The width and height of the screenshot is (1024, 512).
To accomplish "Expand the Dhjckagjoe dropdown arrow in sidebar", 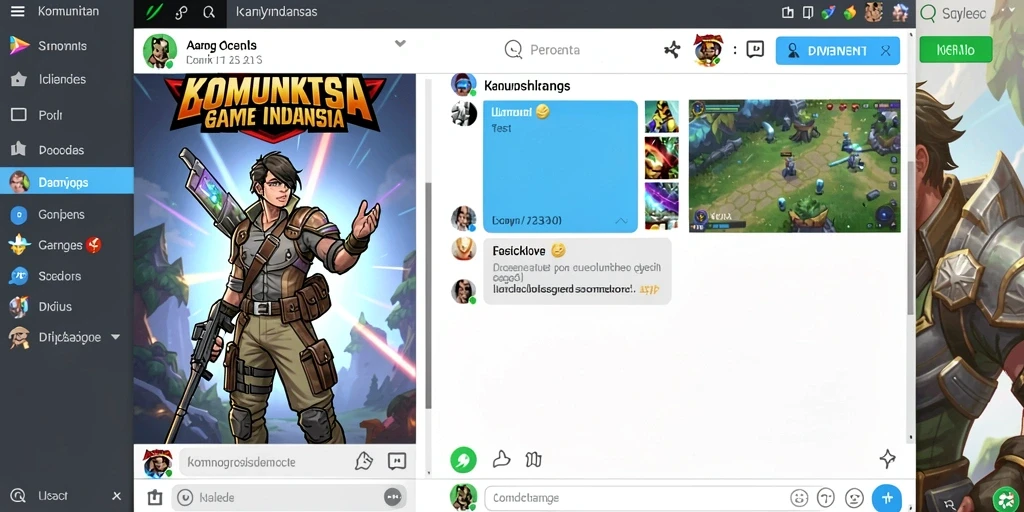I will coord(116,337).
